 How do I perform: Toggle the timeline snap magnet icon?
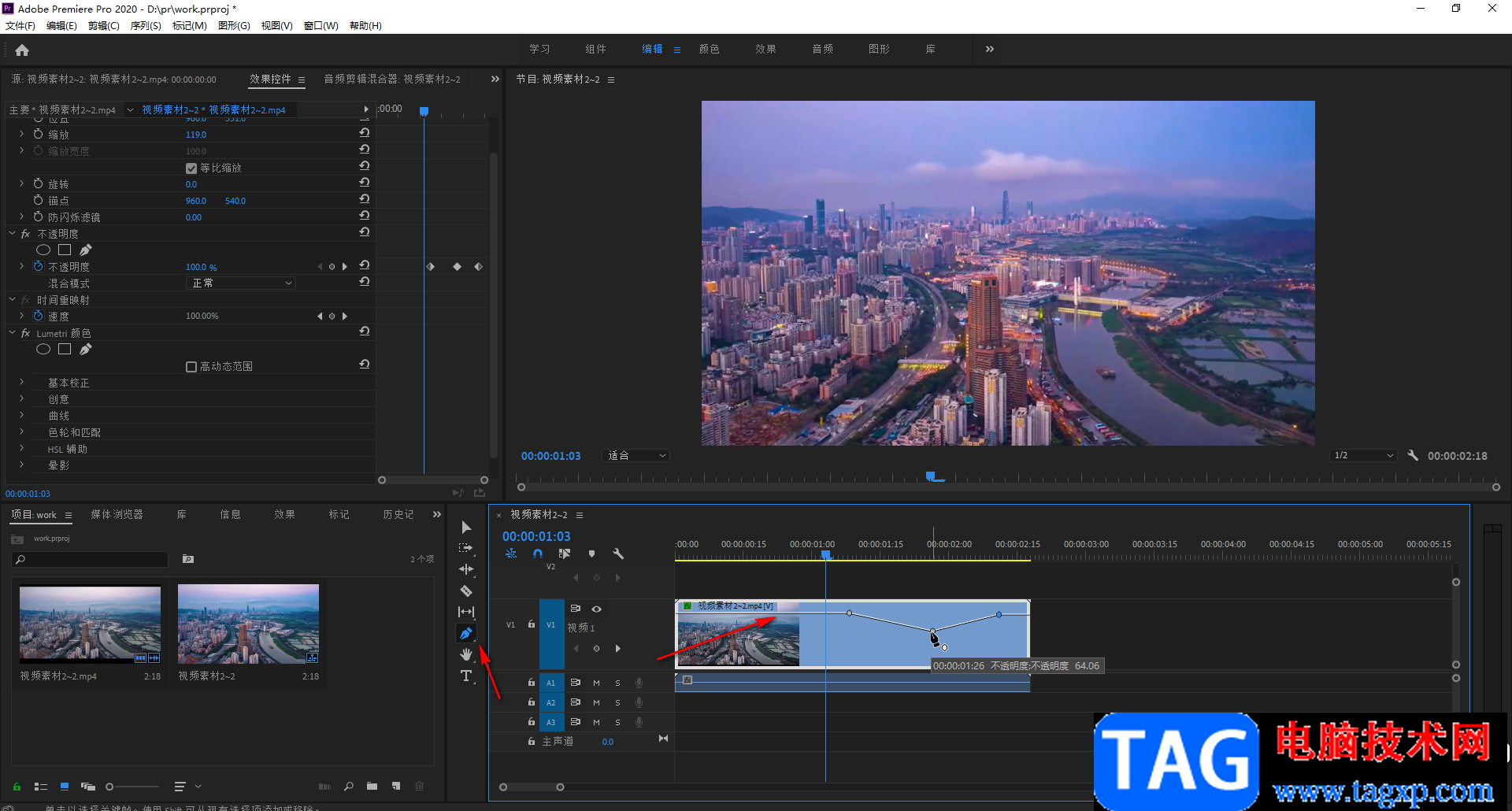538,554
